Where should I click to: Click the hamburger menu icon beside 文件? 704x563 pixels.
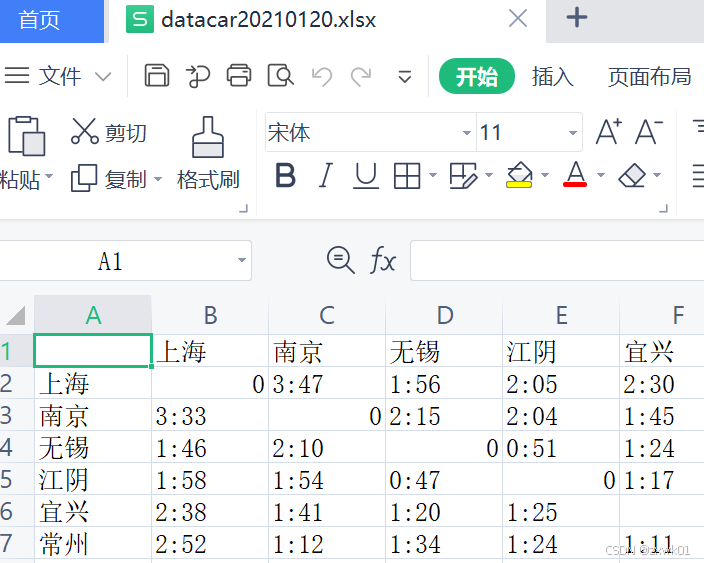[x=17, y=75]
